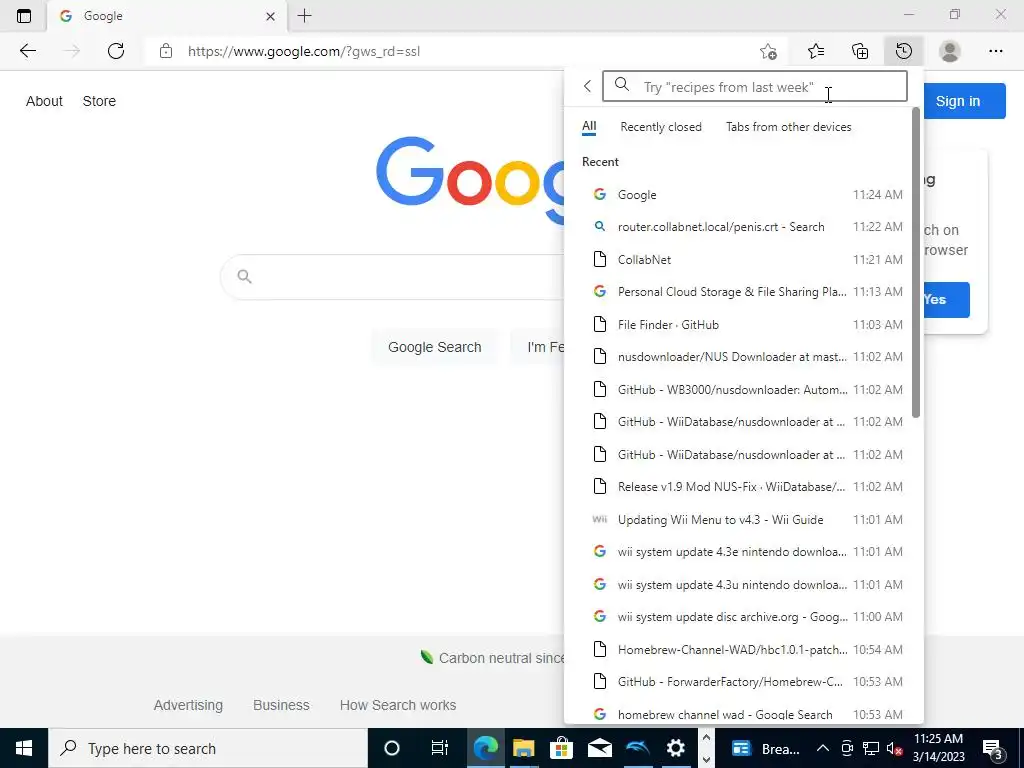The height and width of the screenshot is (768, 1024).
Task: Open File Explorer from taskbar
Action: point(523,748)
